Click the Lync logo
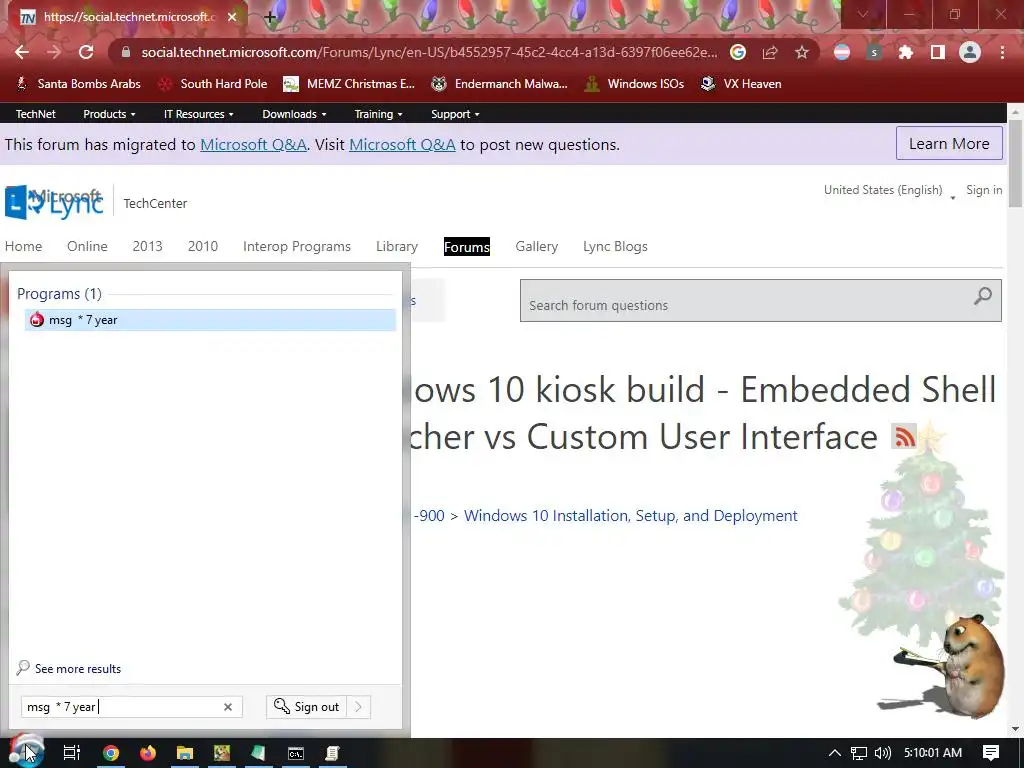 [54, 202]
